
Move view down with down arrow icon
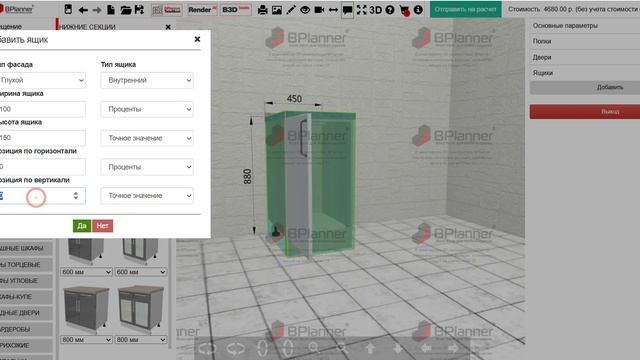click(x=398, y=348)
